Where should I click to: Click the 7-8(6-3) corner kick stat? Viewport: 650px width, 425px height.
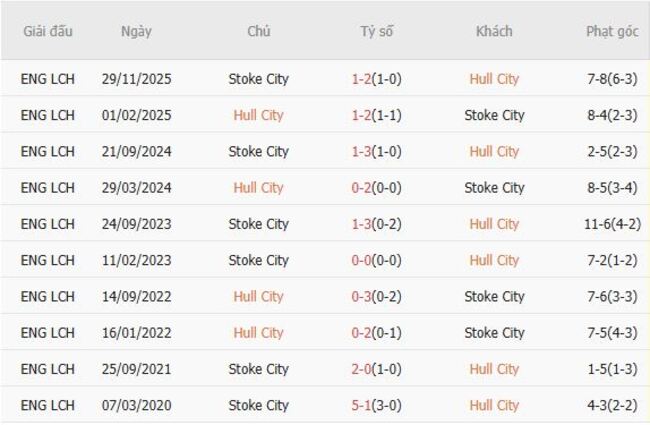pyautogui.click(x=612, y=79)
